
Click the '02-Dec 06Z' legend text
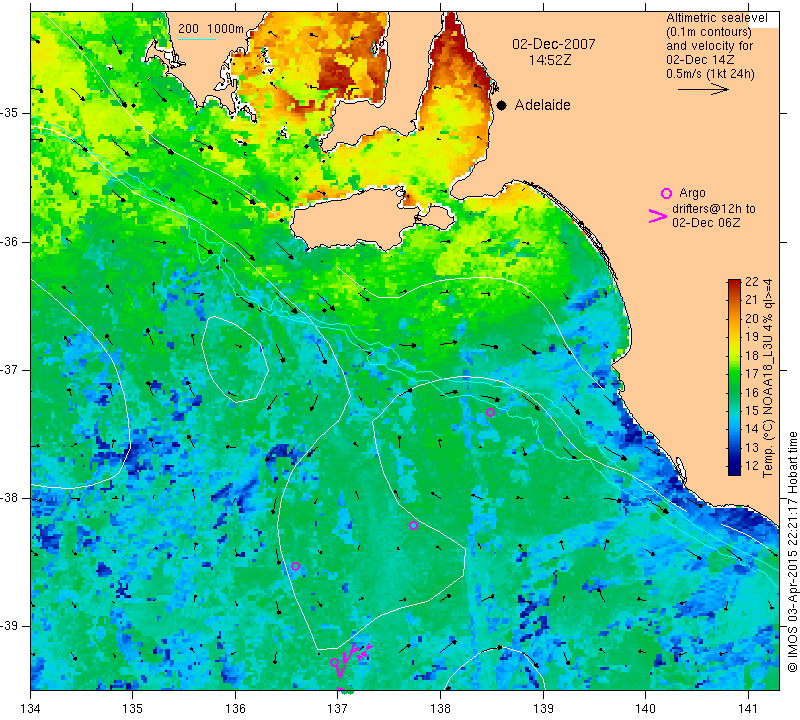706,222
